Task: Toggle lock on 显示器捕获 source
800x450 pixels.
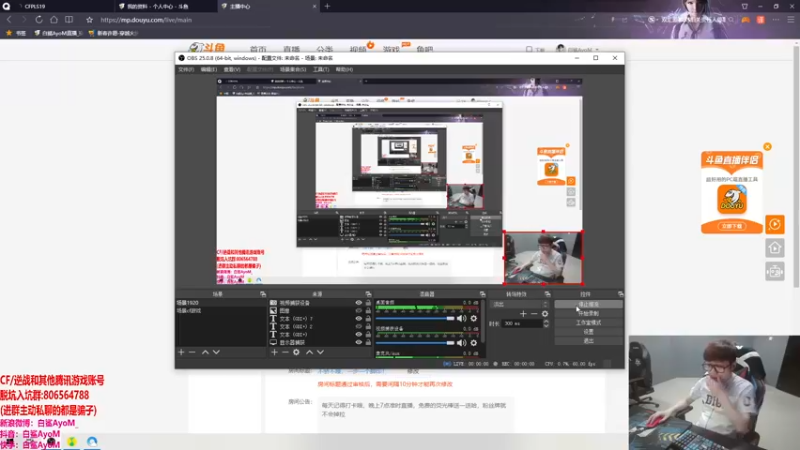Action: coord(368,342)
